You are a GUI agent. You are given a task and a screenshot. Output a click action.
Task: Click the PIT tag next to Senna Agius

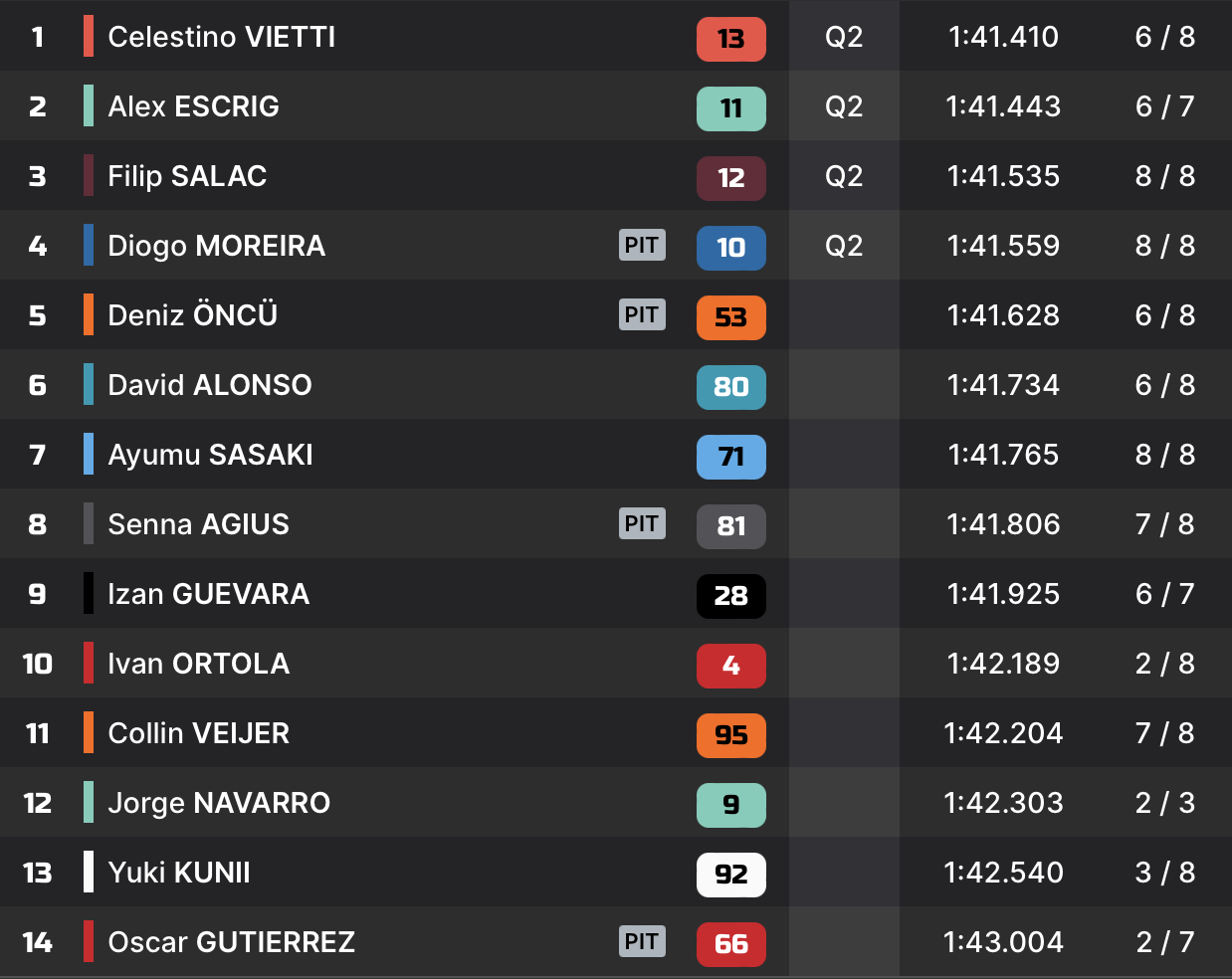[x=641, y=523]
